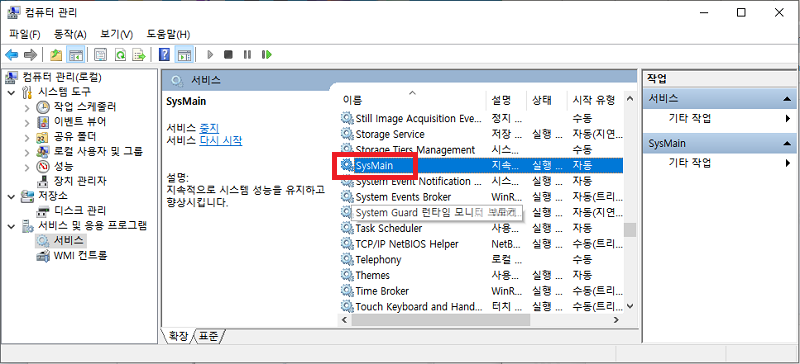Collapse 서비스 및 응용 프로그램 node
The height and width of the screenshot is (364, 800).
12,226
